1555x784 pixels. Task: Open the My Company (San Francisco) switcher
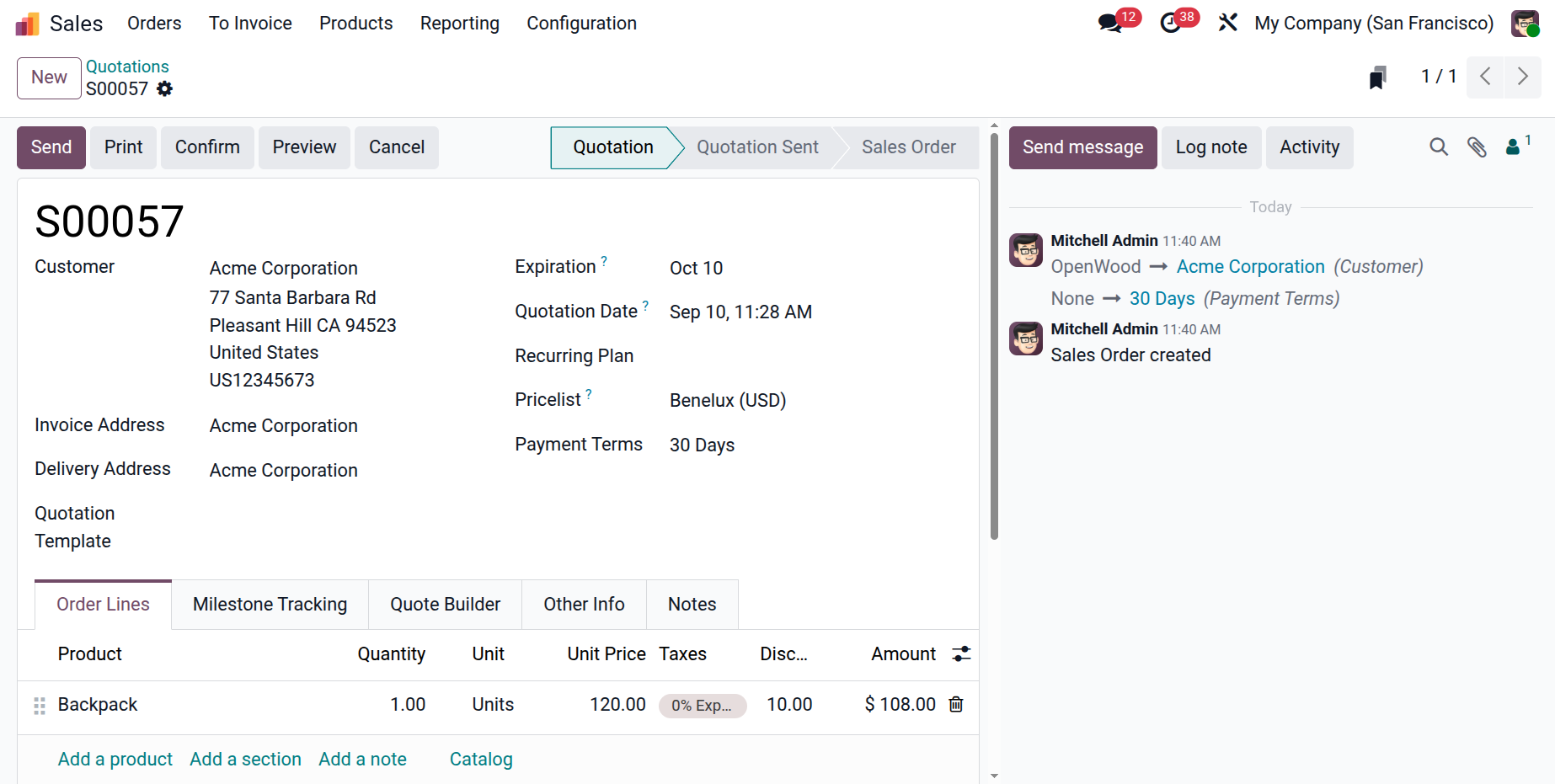1374,24
